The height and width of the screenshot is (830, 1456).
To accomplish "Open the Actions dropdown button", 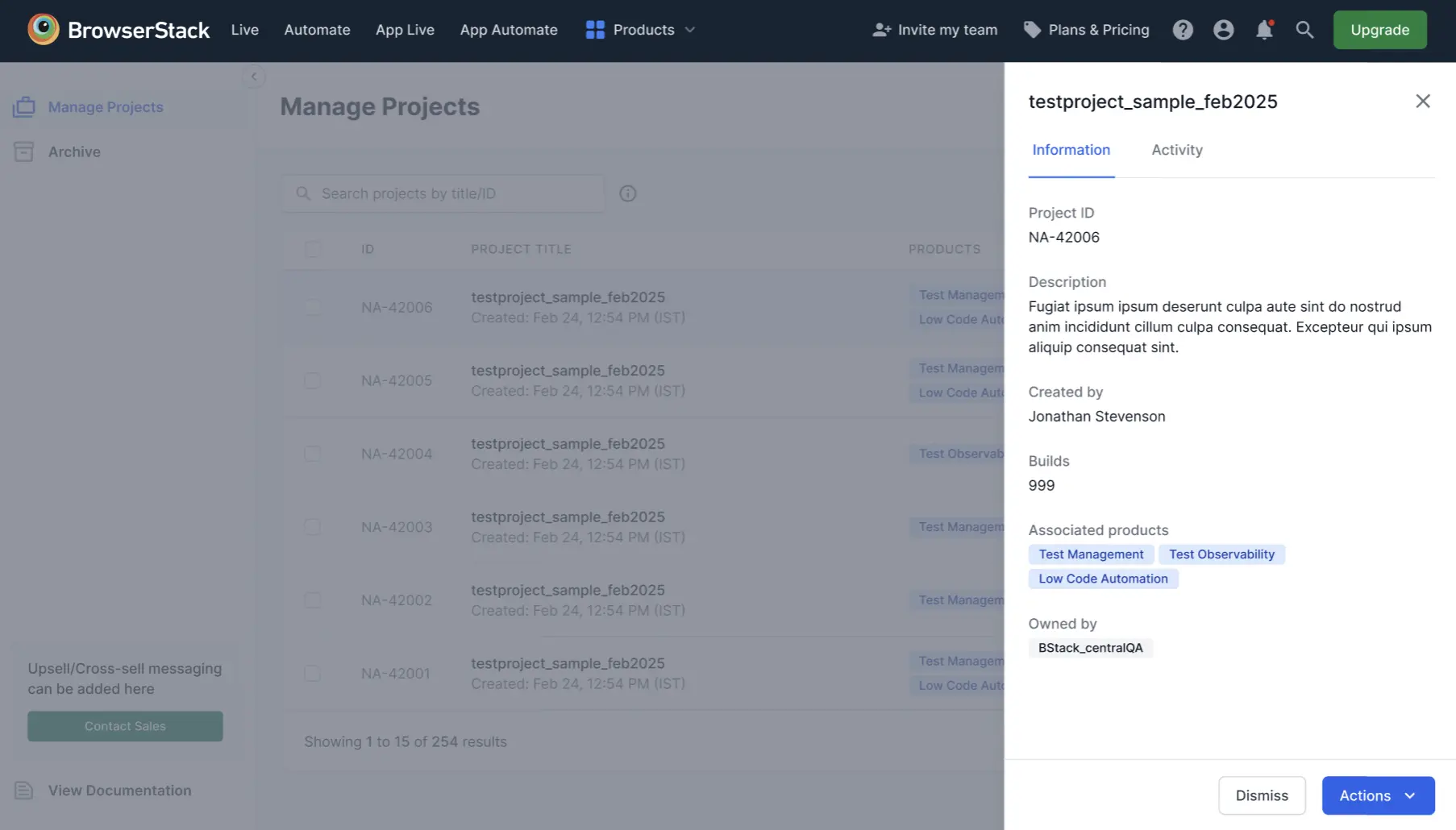I will tap(1378, 795).
